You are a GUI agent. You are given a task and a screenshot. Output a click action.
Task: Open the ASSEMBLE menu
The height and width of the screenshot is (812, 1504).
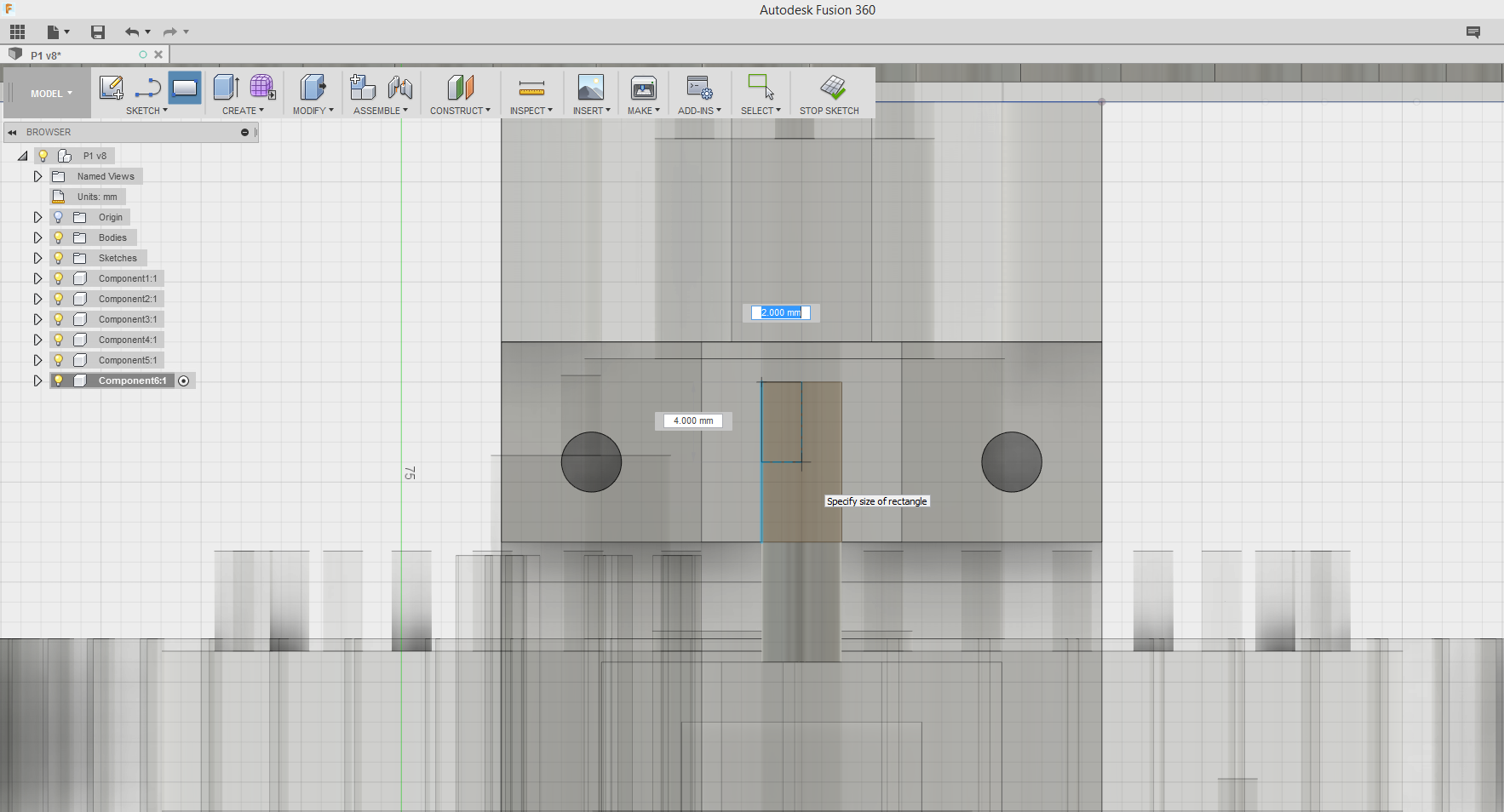pos(381,111)
